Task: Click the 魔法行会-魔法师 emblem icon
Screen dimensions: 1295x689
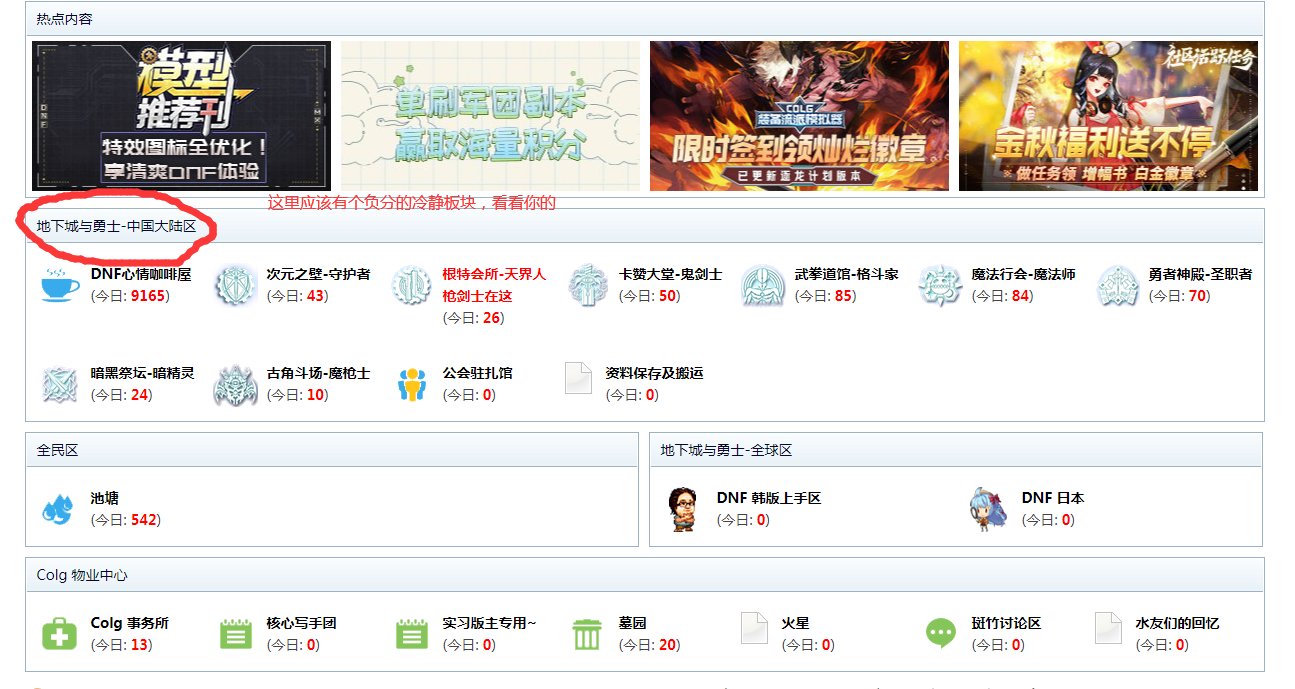Action: [940, 285]
